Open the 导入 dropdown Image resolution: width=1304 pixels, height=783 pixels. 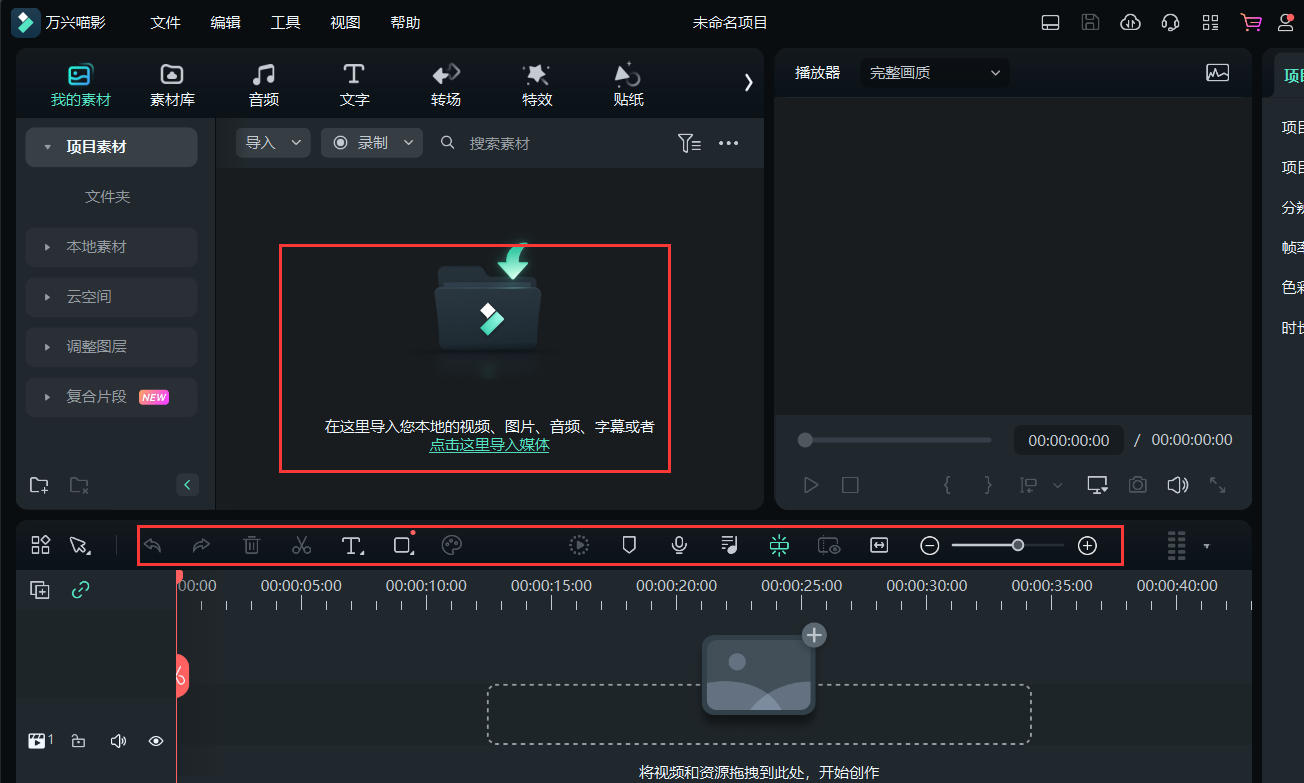272,143
